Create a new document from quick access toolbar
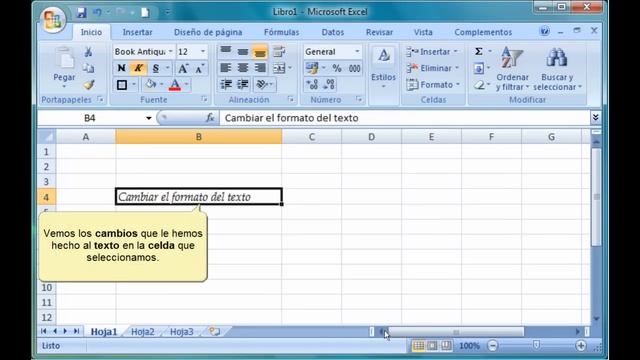Viewport: 640px width, 360px height. (145, 12)
